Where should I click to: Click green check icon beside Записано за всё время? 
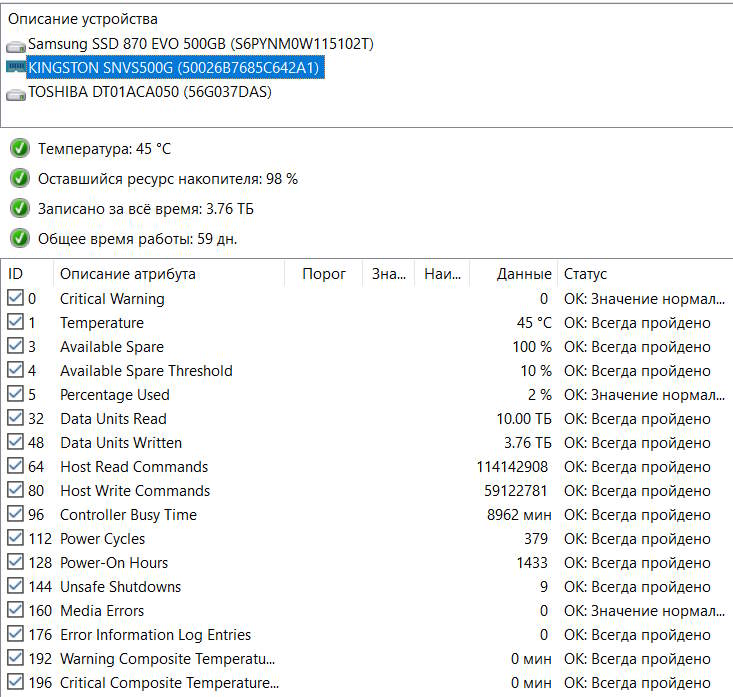pos(20,208)
